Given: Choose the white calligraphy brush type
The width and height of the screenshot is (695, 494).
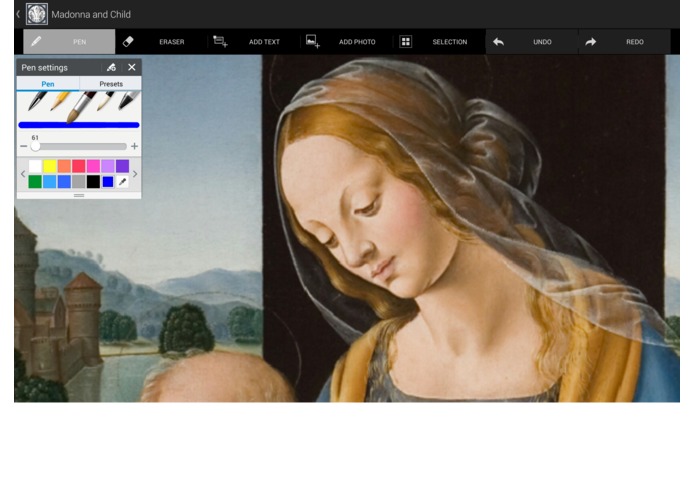Looking at the screenshot, I should [x=105, y=101].
